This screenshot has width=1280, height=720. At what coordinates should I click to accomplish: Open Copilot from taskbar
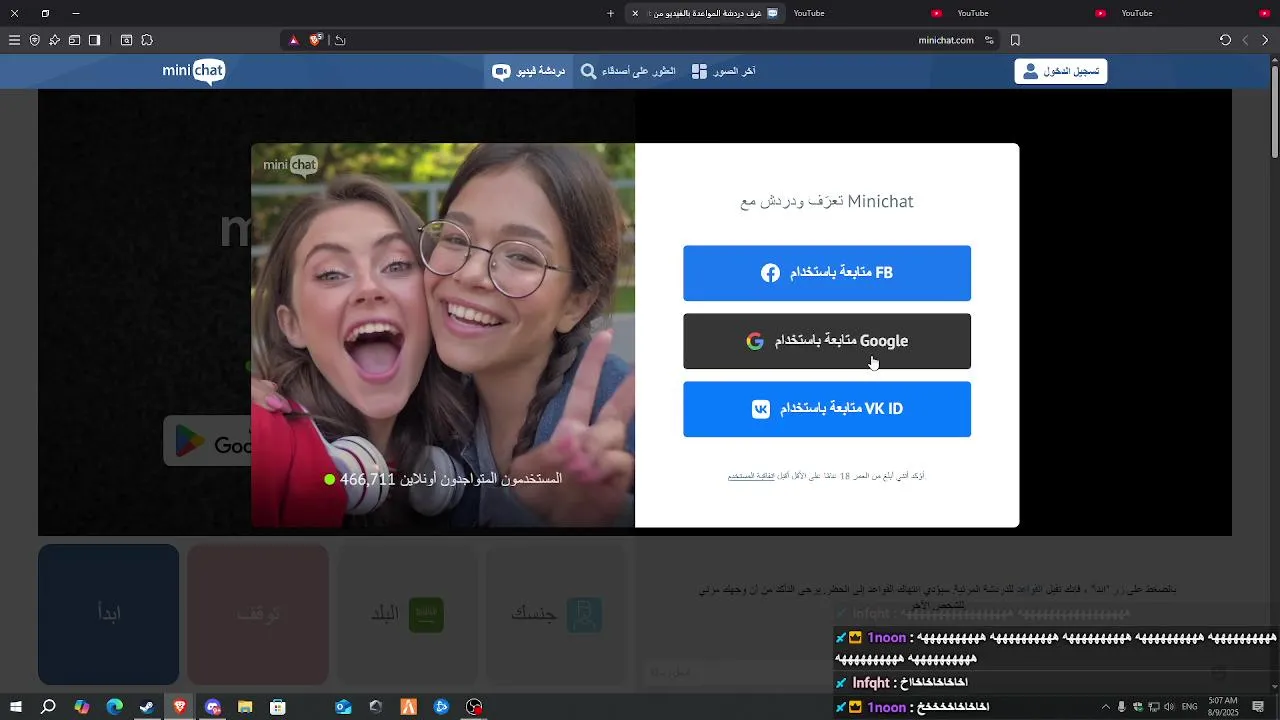point(82,707)
